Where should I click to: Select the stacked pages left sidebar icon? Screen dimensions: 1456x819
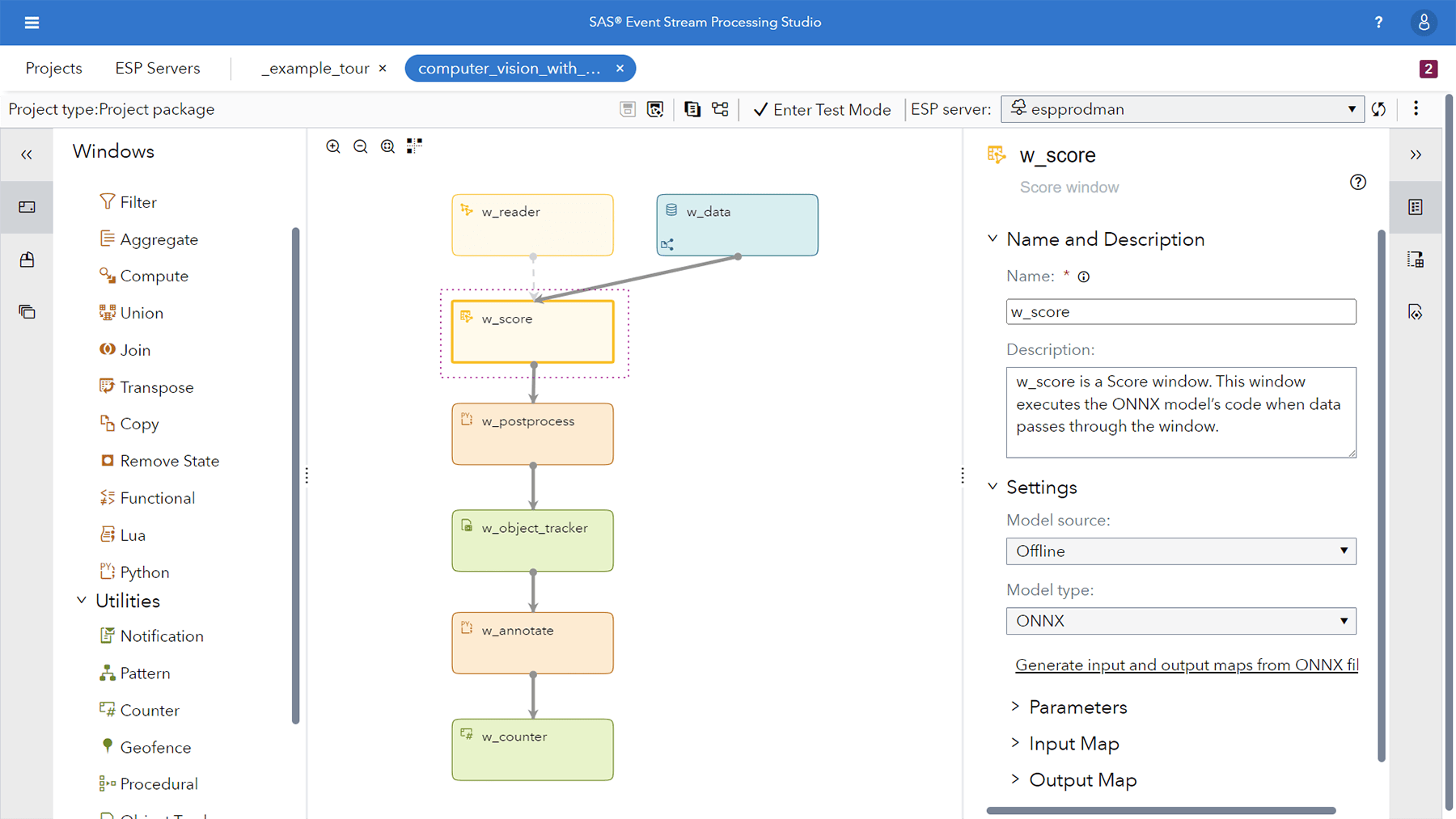coord(27,311)
